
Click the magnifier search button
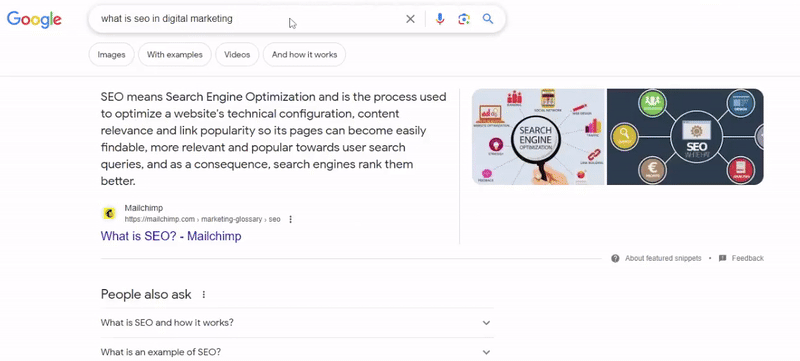488,19
